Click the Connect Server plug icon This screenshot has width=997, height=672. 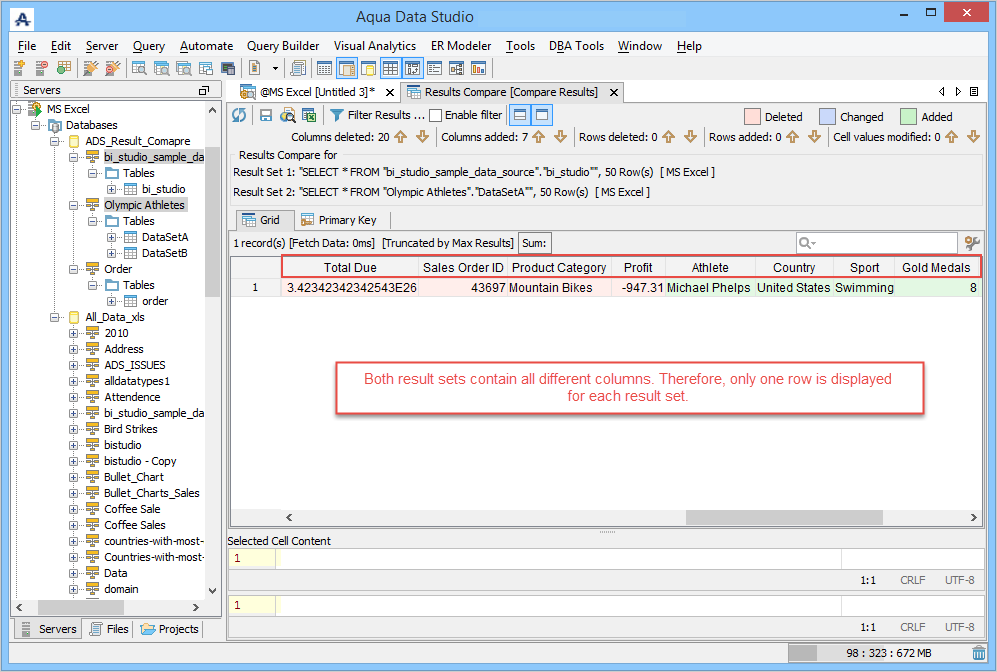pos(91,67)
